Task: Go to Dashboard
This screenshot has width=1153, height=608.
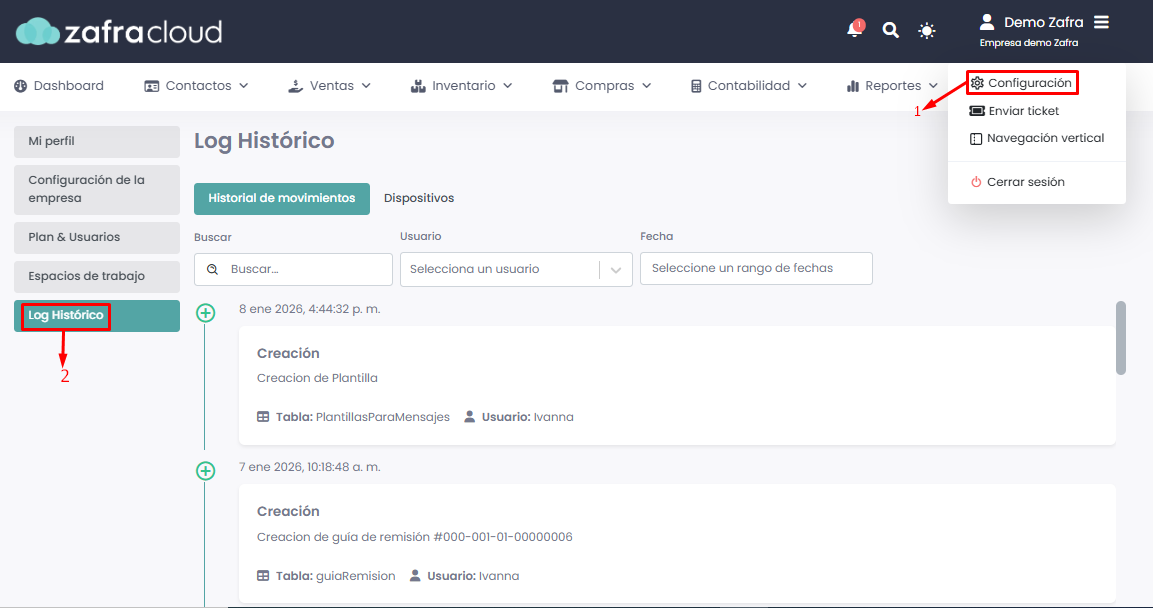Action: pos(59,86)
